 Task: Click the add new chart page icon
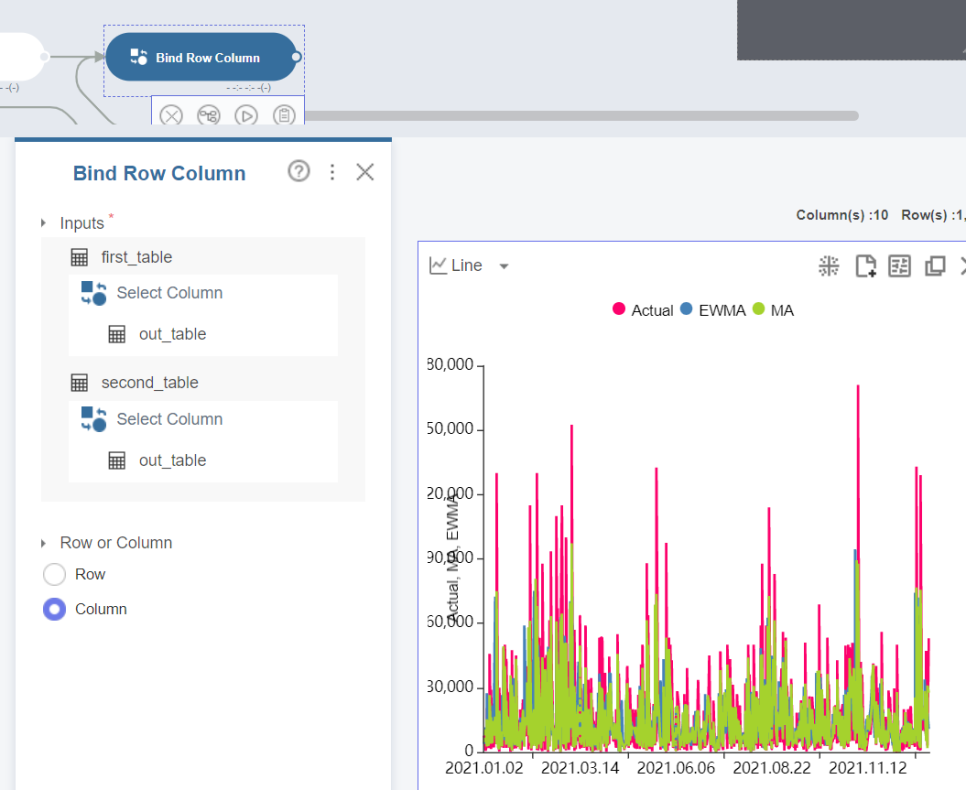coord(866,266)
